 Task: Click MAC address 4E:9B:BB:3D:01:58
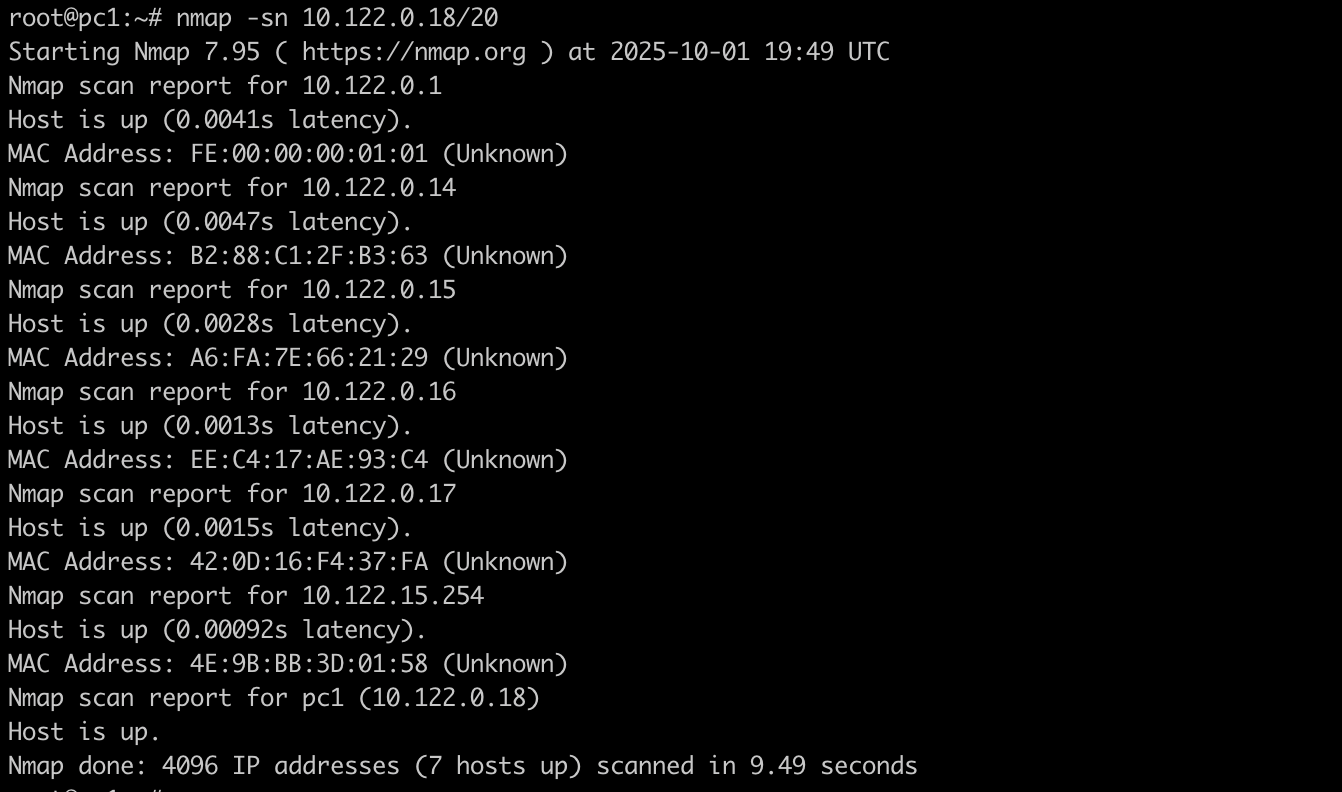[x=308, y=664]
